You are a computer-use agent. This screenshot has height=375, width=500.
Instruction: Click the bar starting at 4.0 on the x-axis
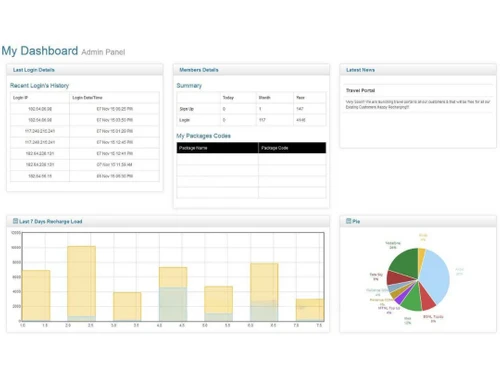pyautogui.click(x=173, y=294)
